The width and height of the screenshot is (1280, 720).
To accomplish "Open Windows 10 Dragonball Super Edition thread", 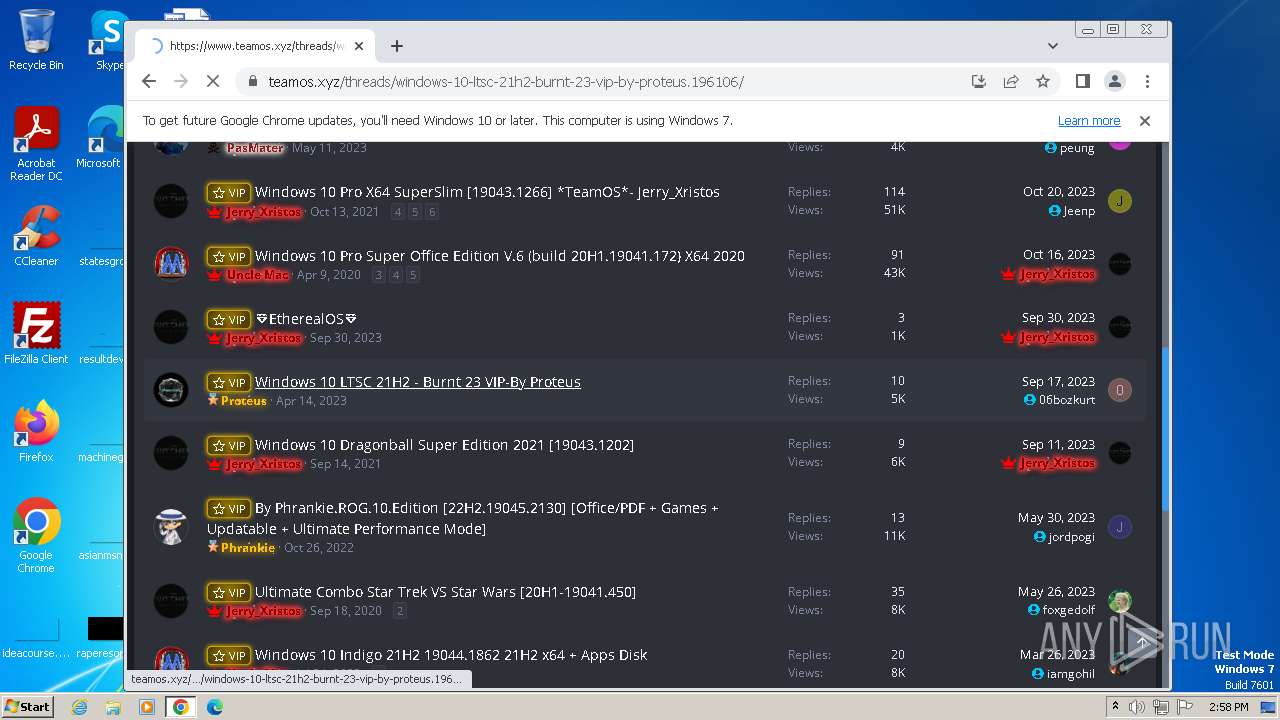I will (x=444, y=445).
